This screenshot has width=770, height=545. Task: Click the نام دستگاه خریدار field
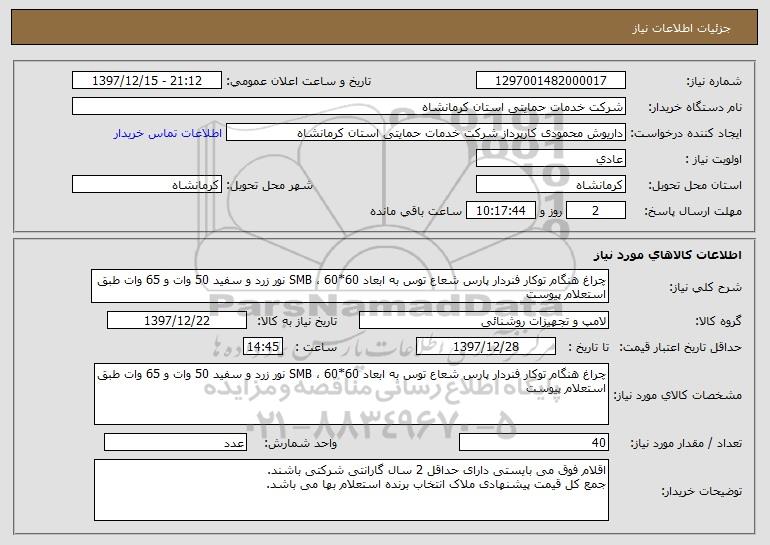pos(349,107)
